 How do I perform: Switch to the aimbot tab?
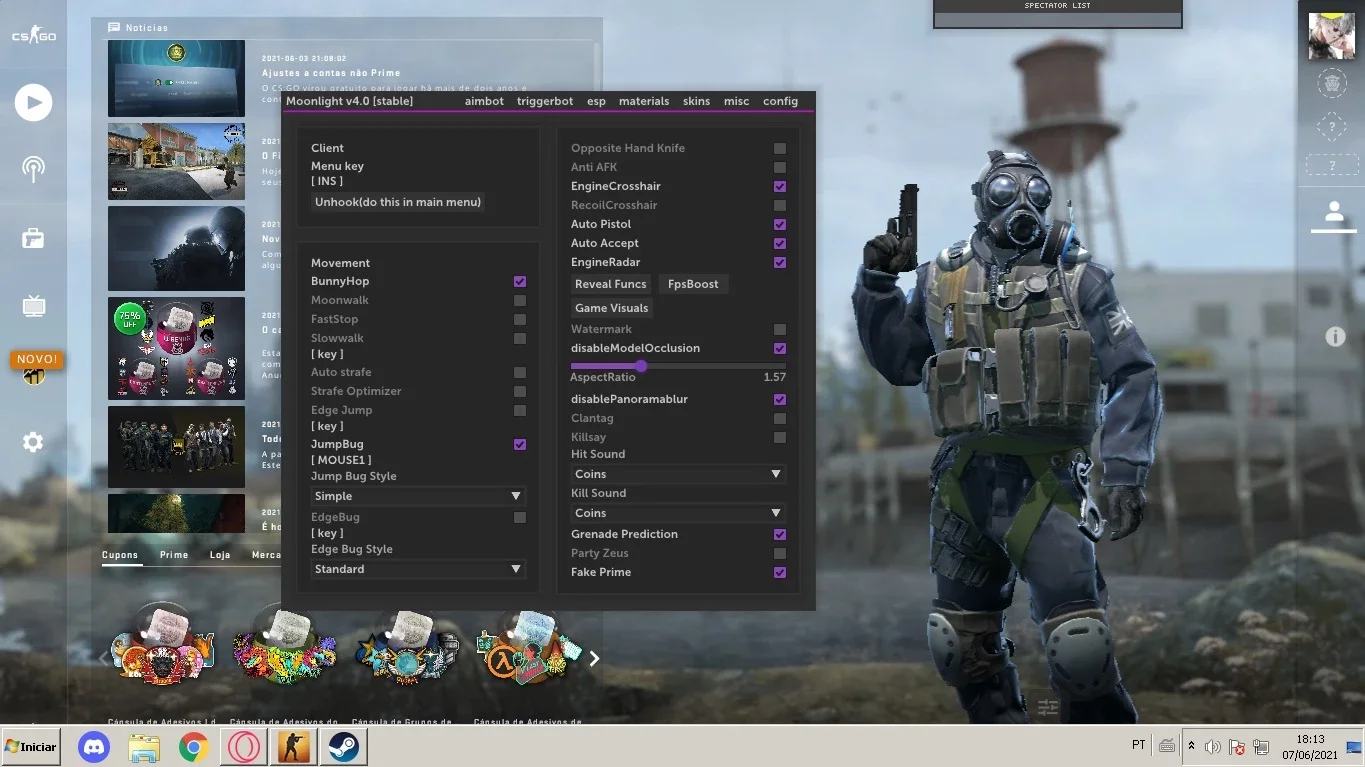pos(484,101)
